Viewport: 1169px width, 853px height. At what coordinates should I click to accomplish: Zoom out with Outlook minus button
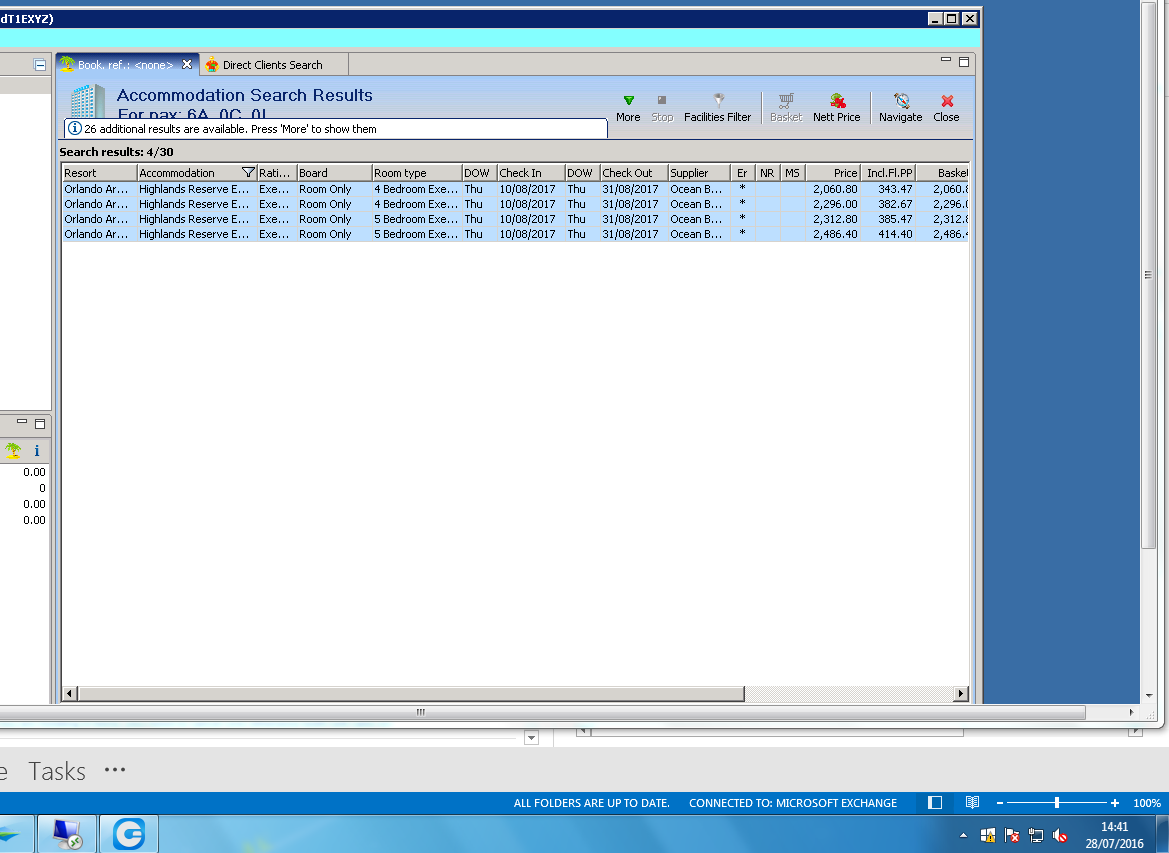click(x=1000, y=803)
